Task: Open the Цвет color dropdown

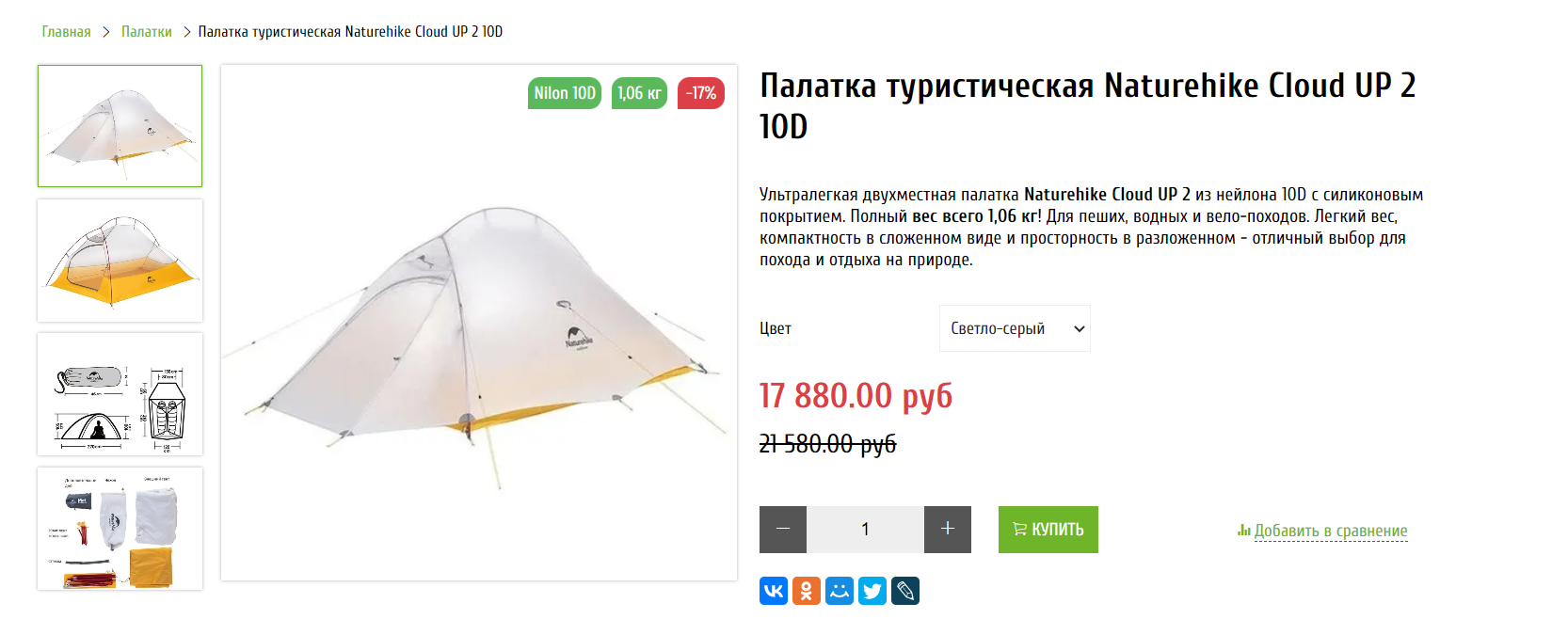Action: coord(1015,328)
